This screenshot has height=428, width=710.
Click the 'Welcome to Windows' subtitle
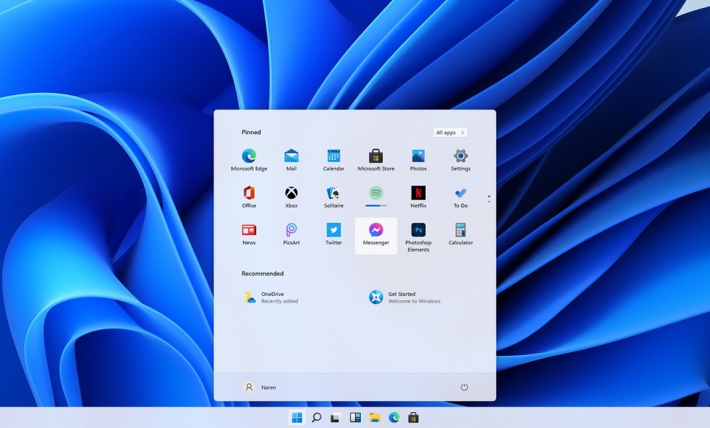(414, 301)
